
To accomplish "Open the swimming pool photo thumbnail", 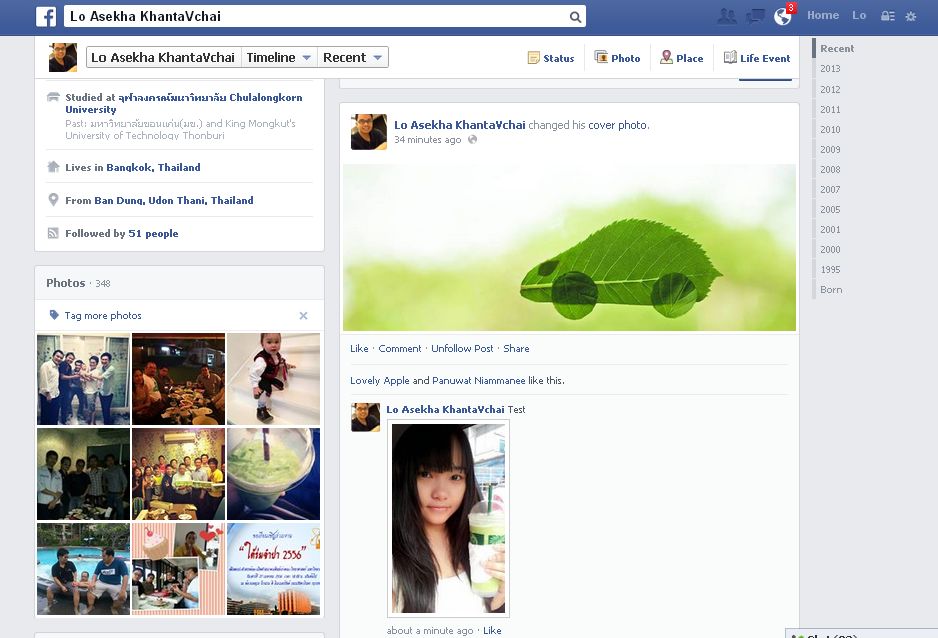I will 83,569.
